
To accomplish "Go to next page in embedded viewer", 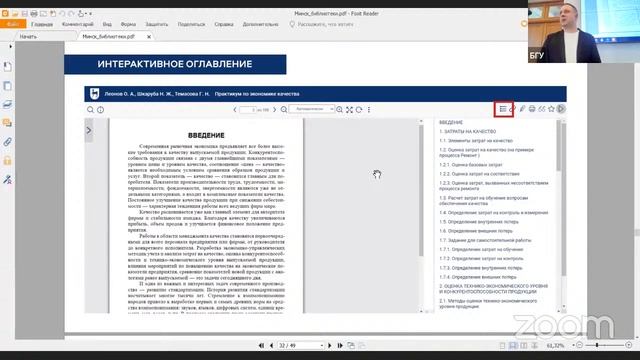I will coord(274,110).
